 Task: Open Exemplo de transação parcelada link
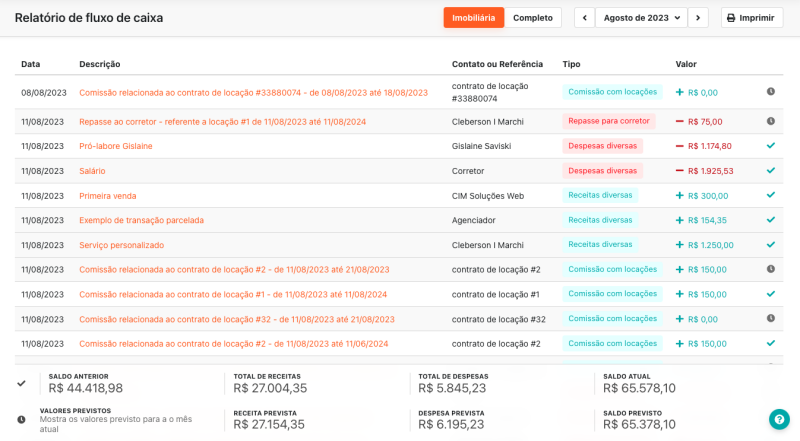pos(141,220)
